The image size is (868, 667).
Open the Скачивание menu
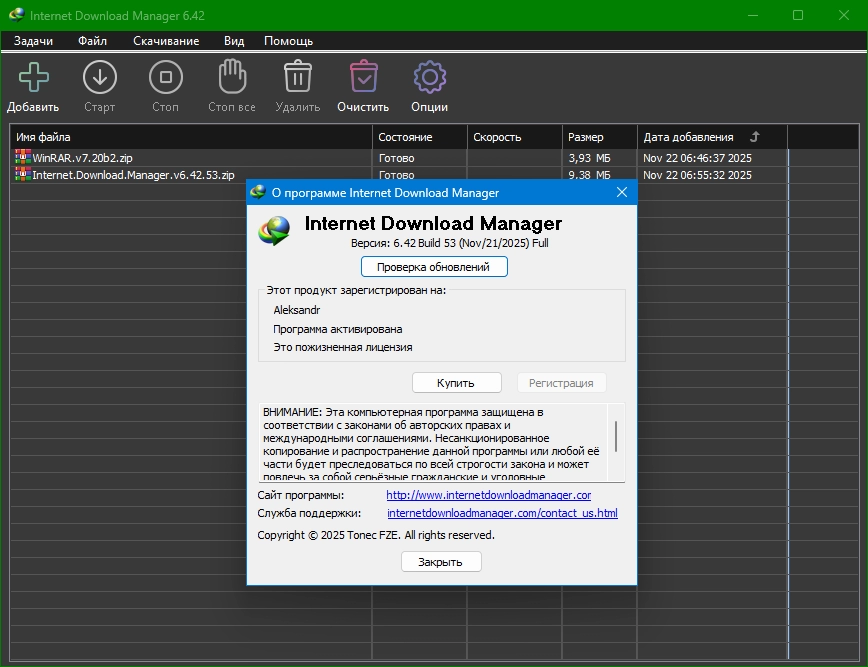coord(166,41)
